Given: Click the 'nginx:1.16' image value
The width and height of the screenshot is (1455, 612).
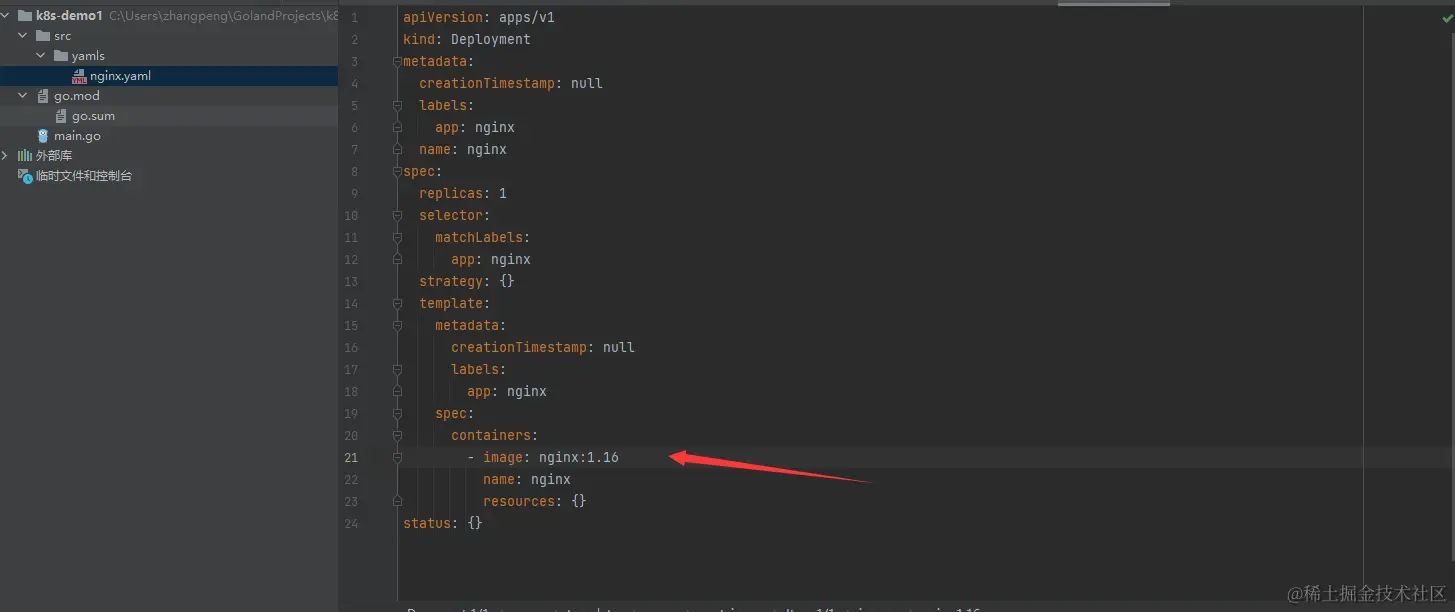Looking at the screenshot, I should coord(579,458).
